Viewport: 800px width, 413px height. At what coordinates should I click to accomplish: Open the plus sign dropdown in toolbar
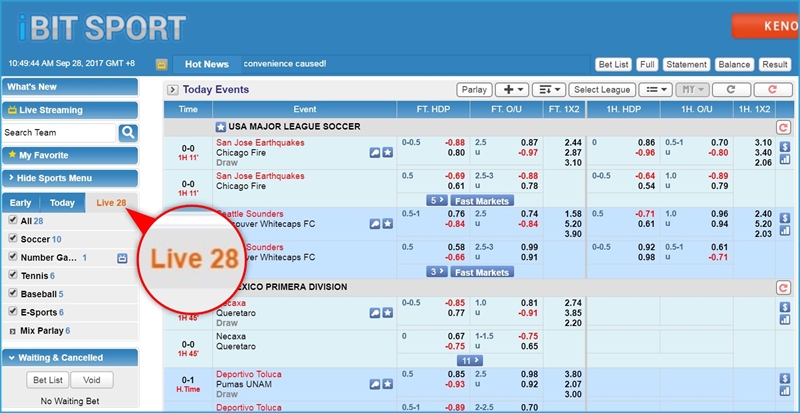510,89
